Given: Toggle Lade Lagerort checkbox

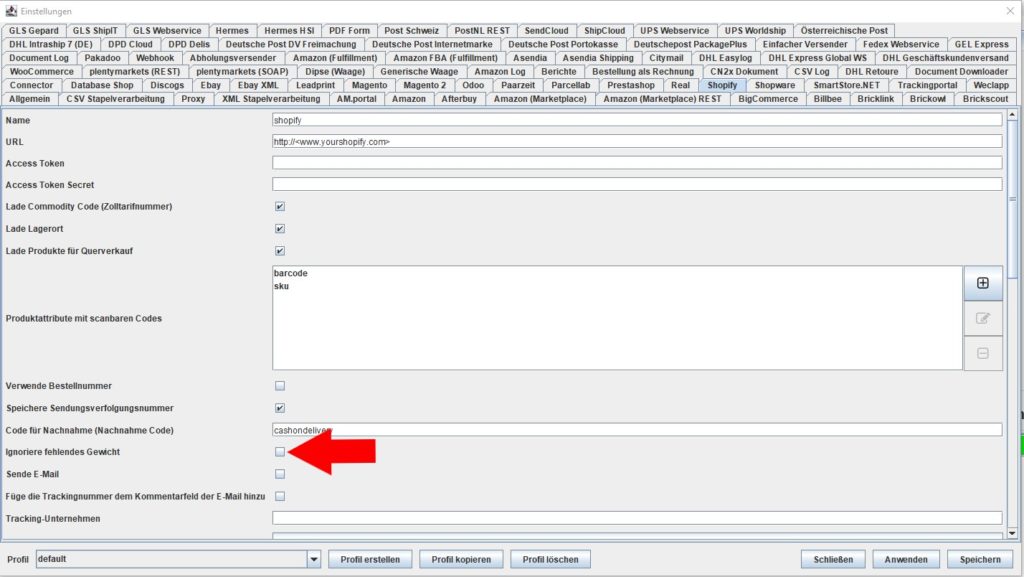Looking at the screenshot, I should 280,228.
